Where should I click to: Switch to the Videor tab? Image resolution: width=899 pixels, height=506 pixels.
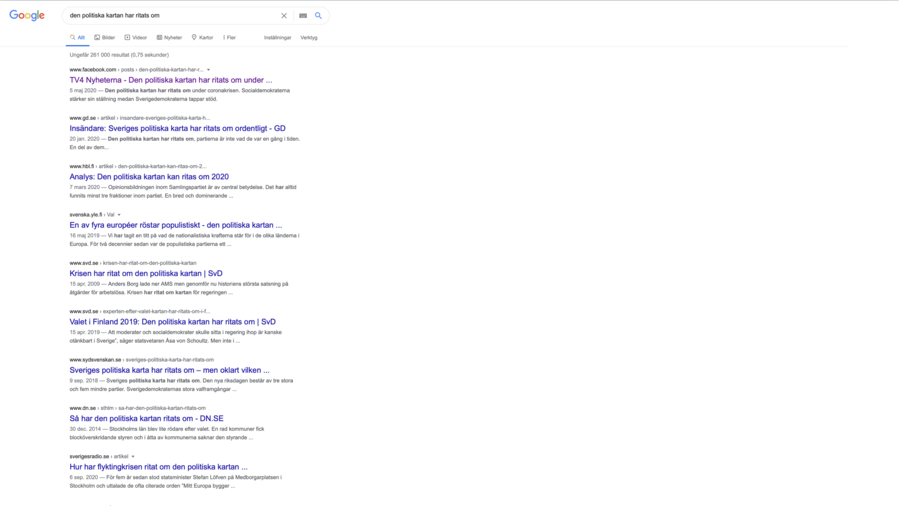136,37
